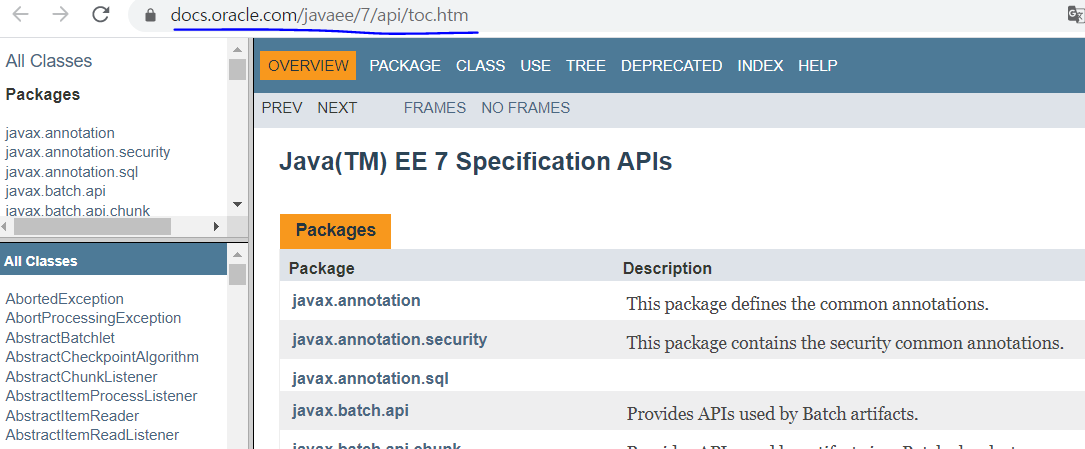1085x449 pixels.
Task: Open the DEPRECATED navigation item
Action: (x=671, y=66)
